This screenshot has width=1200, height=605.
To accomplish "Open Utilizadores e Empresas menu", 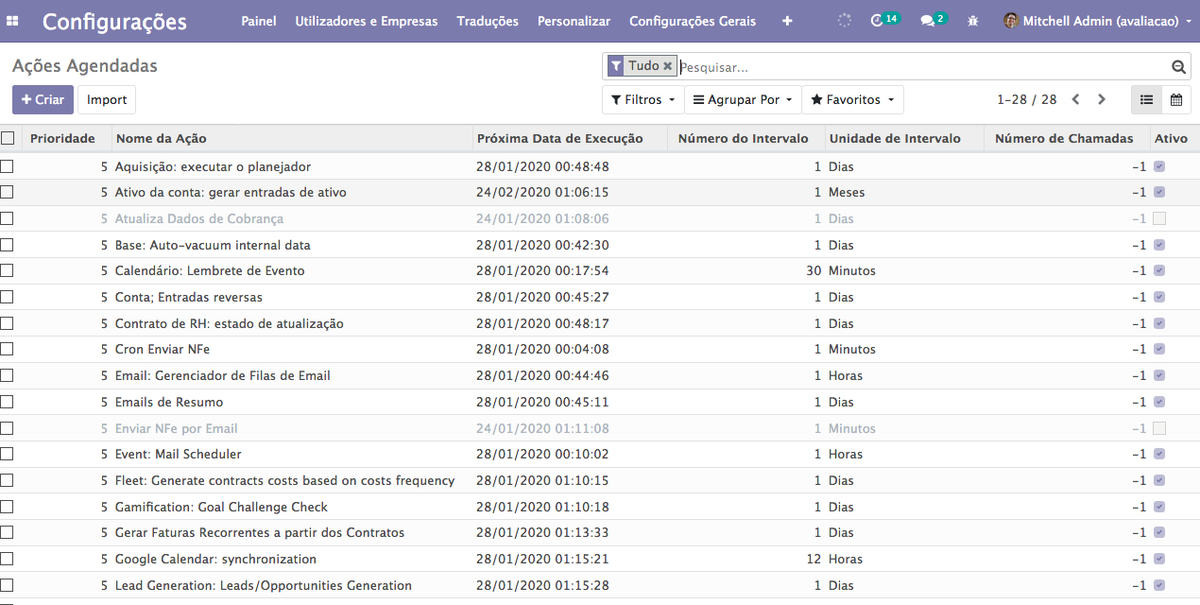I will click(x=367, y=21).
